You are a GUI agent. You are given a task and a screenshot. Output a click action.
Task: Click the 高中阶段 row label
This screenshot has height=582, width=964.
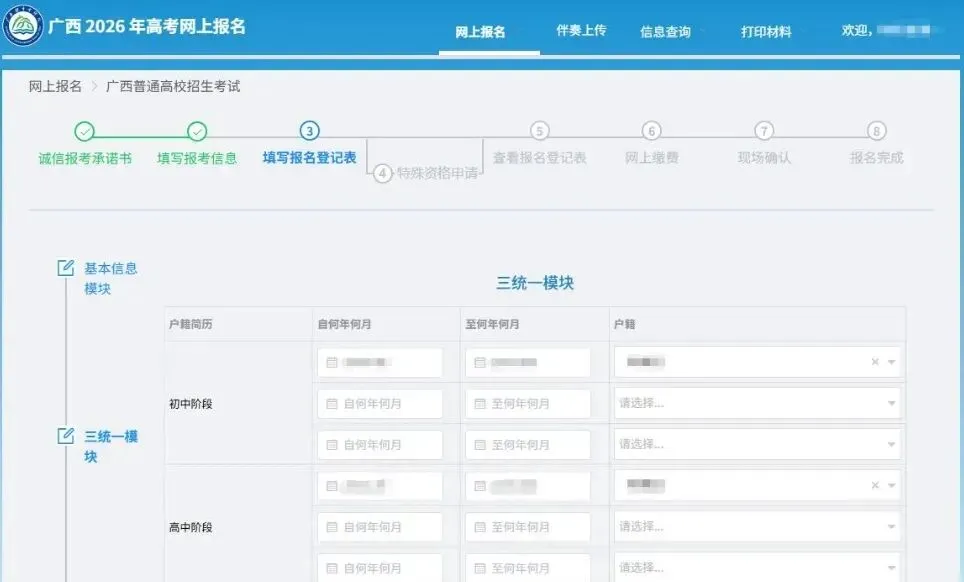click(191, 527)
